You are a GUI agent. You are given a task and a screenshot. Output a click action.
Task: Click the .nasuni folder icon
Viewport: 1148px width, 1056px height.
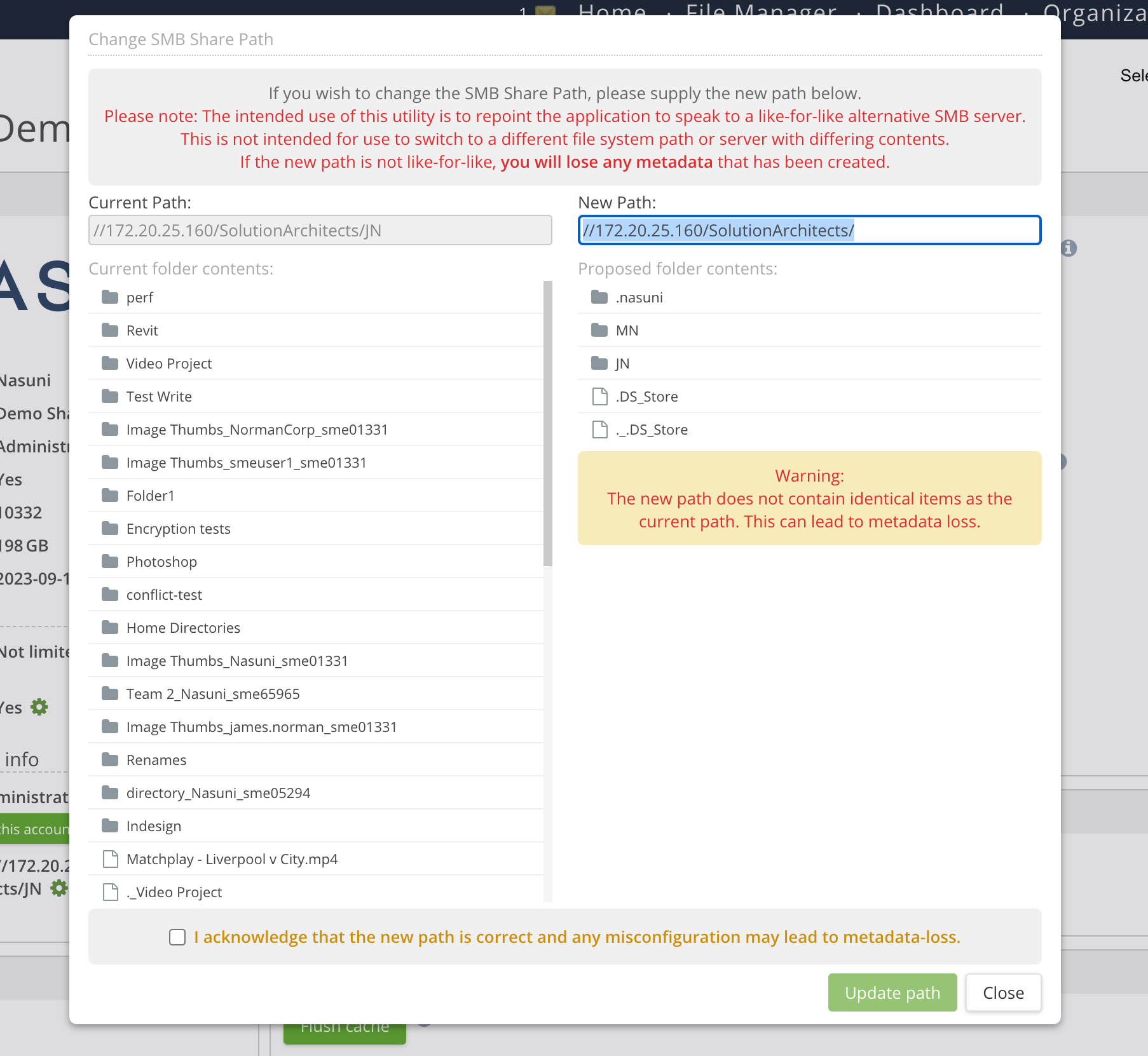pyautogui.click(x=599, y=297)
